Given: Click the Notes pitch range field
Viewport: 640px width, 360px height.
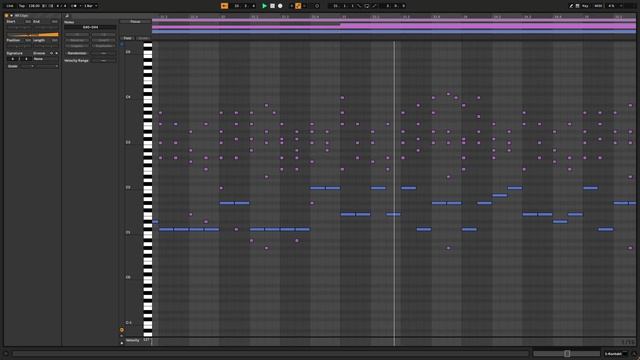Looking at the screenshot, I should [x=90, y=27].
